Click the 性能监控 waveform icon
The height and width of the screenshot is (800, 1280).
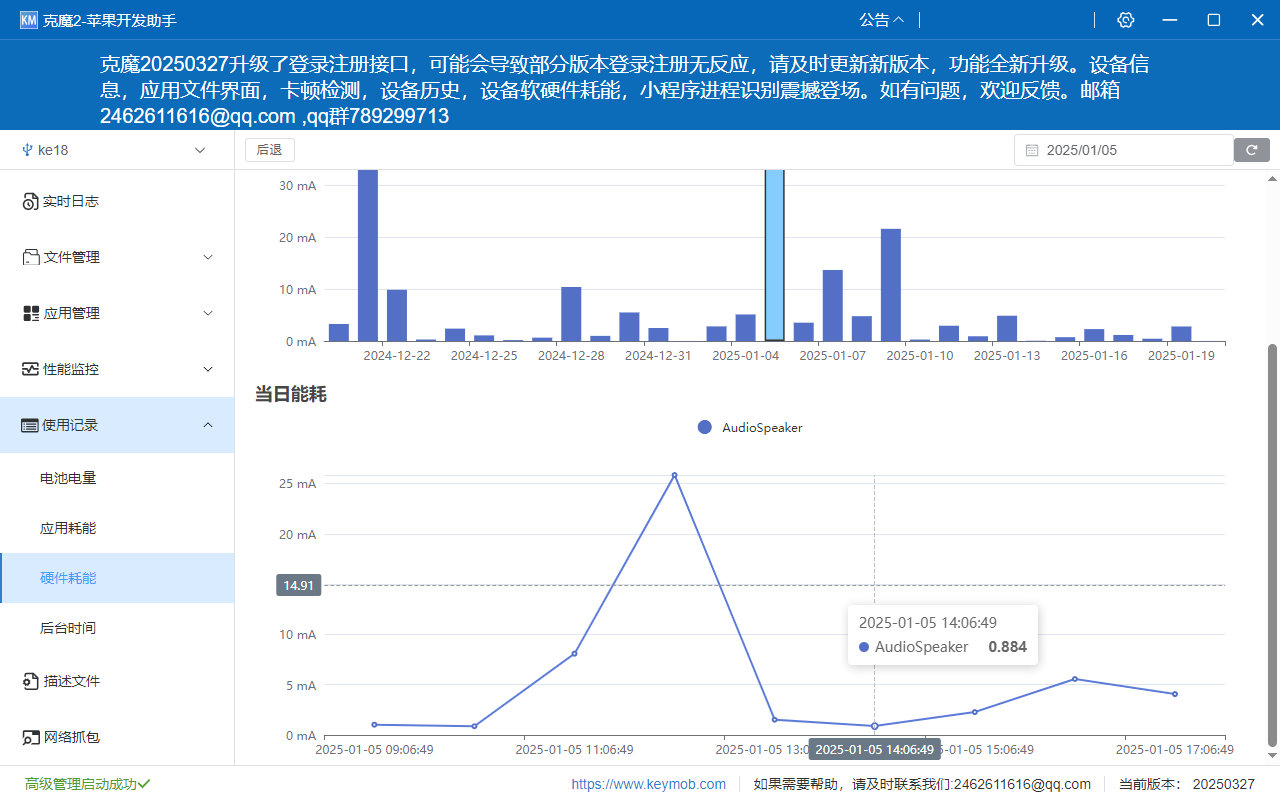[30, 370]
